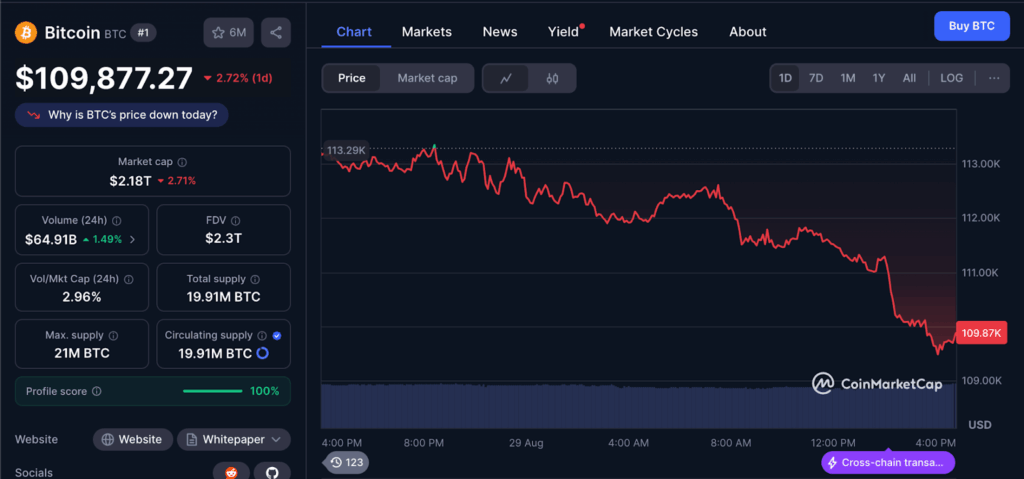Switch to candlestick chart icon
The width and height of the screenshot is (1024, 479).
(x=552, y=78)
